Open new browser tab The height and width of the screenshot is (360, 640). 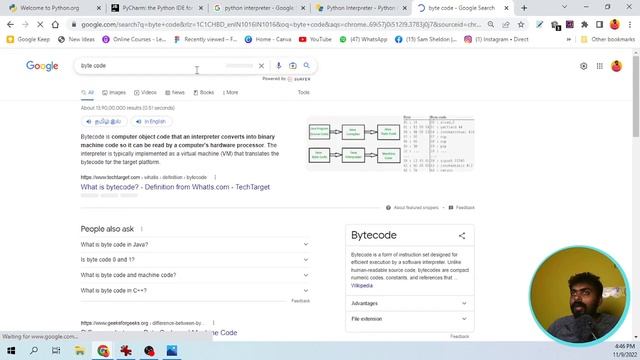click(524, 8)
